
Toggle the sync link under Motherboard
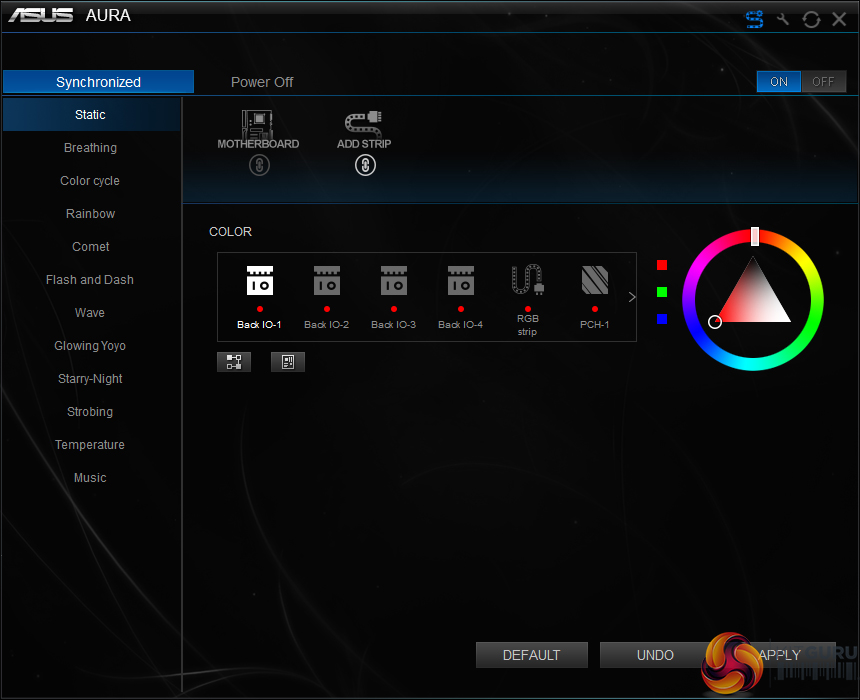coord(259,165)
